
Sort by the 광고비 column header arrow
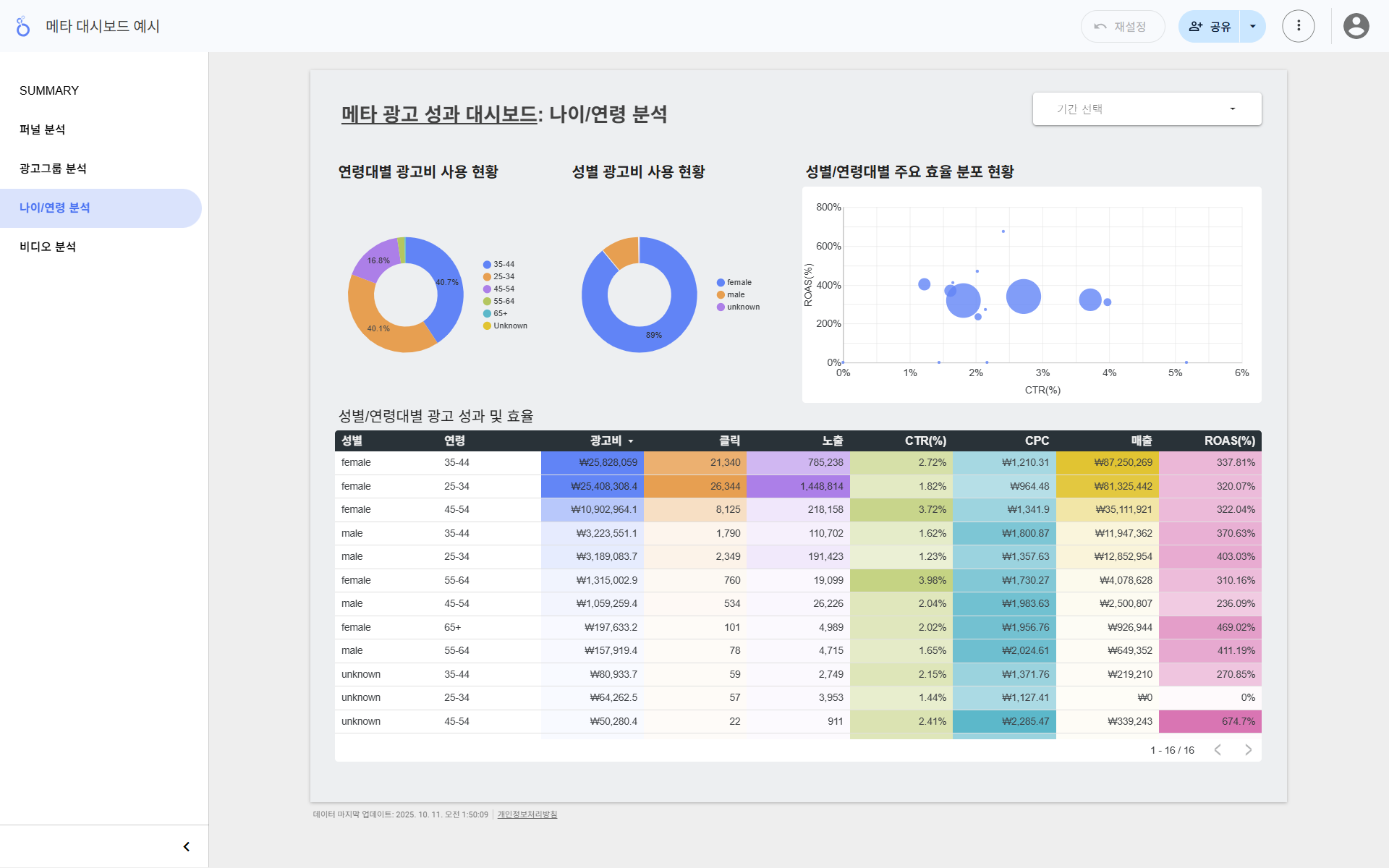point(631,441)
